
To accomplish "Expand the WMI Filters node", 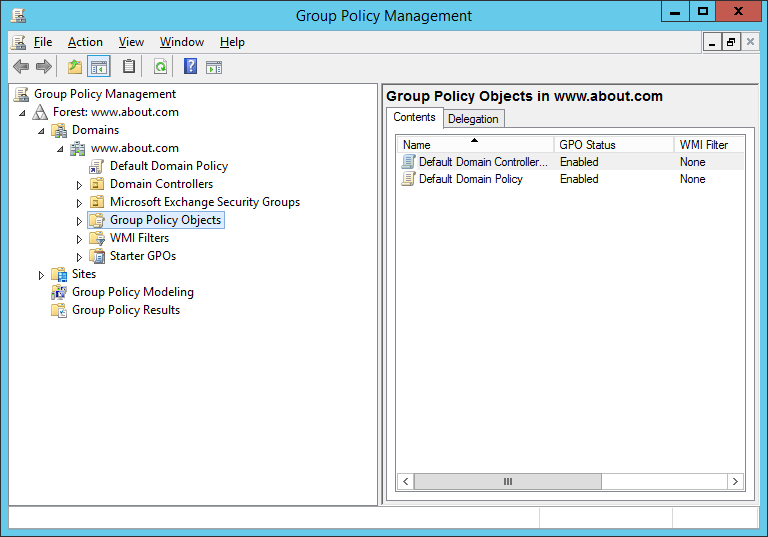I will [79, 239].
